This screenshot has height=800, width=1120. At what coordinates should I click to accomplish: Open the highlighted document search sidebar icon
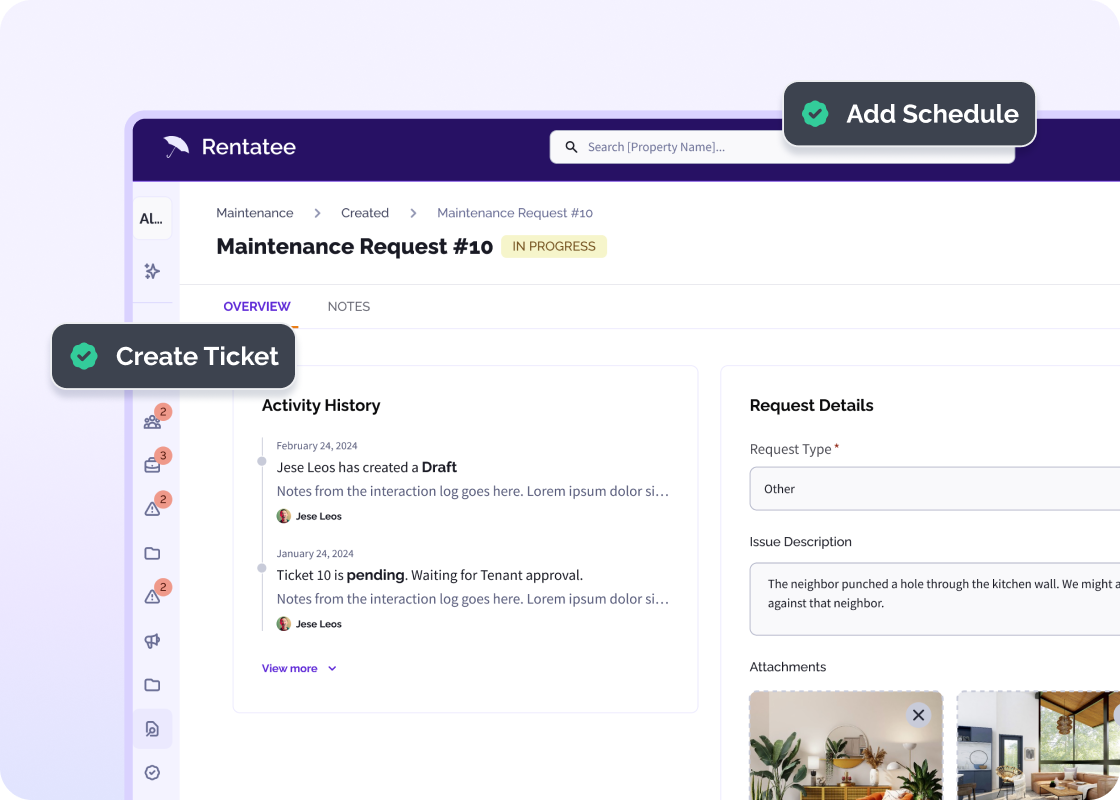[152, 729]
